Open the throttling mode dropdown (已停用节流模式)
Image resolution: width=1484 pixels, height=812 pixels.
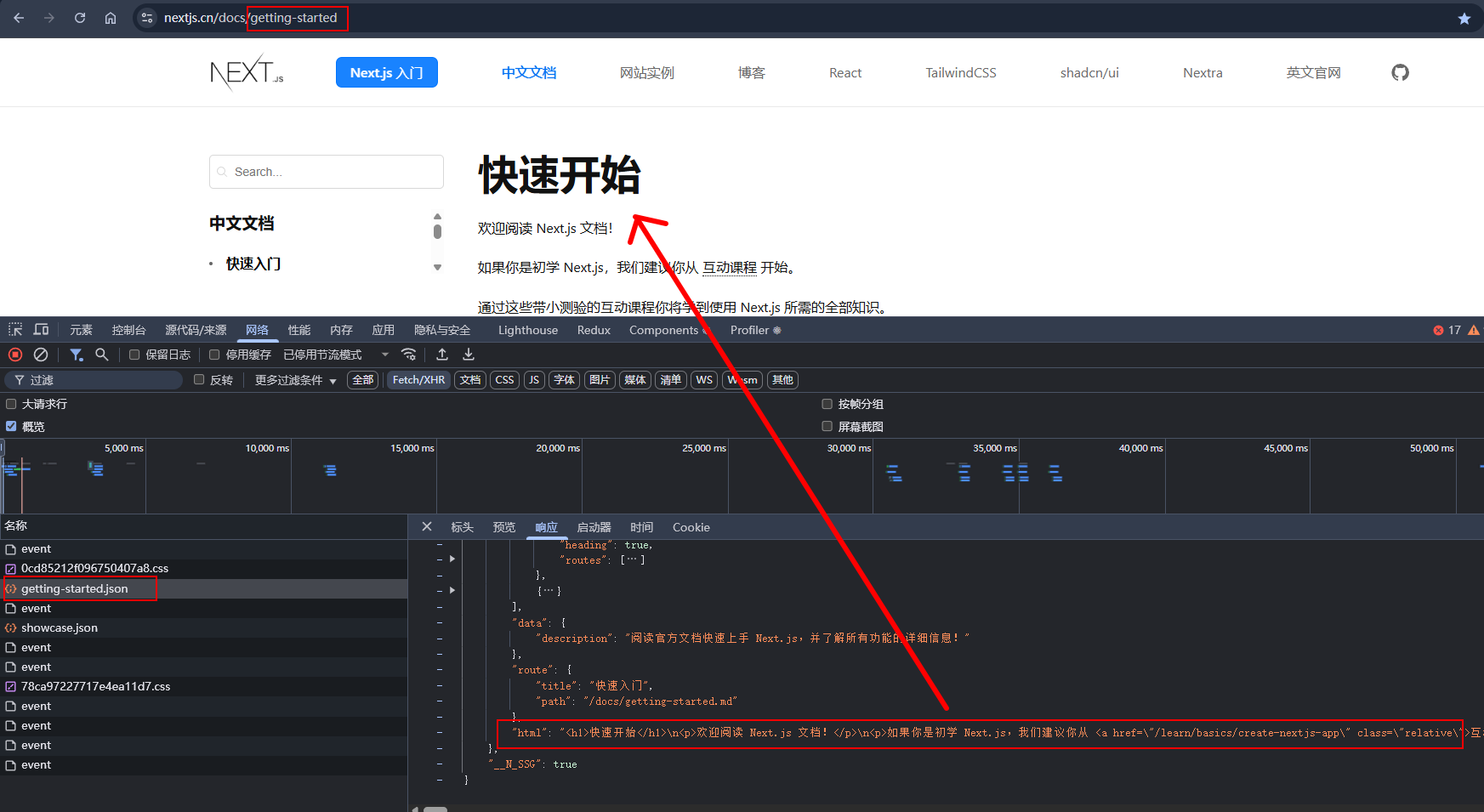click(x=336, y=355)
